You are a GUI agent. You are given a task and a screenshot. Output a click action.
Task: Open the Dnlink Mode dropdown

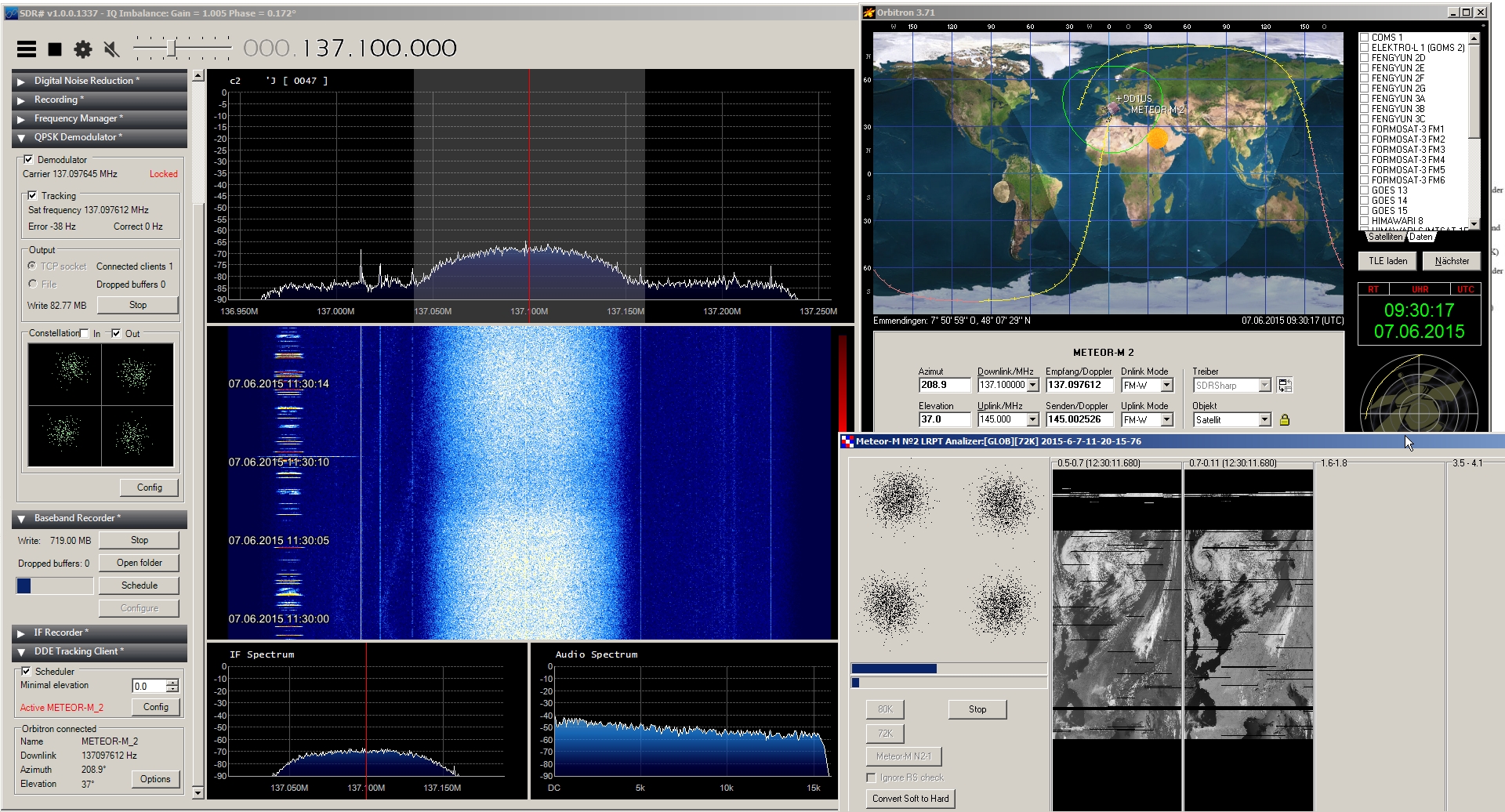[1167, 385]
